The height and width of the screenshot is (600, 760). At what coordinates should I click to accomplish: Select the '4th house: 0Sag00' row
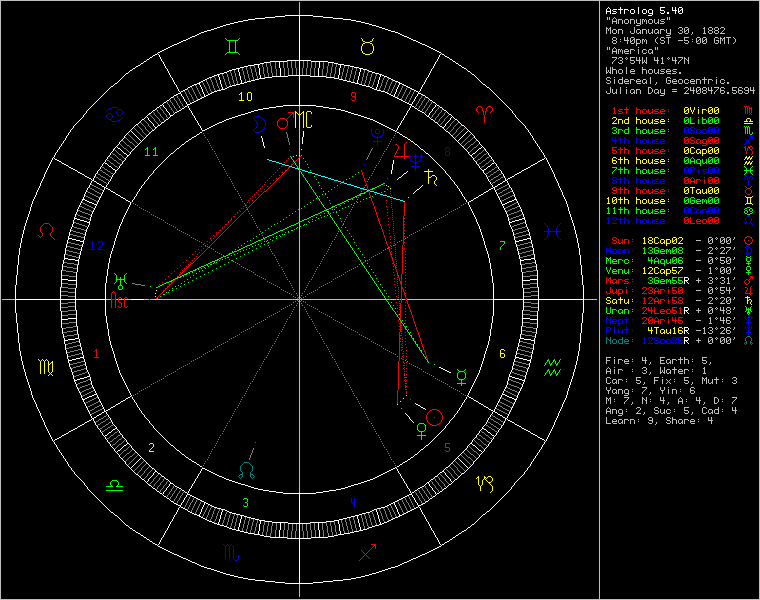tap(681, 141)
